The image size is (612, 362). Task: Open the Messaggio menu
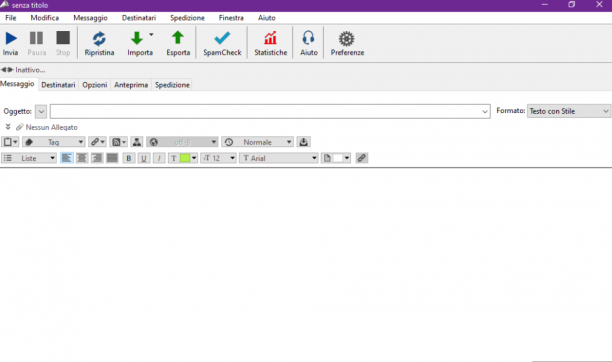pyautogui.click(x=90, y=18)
